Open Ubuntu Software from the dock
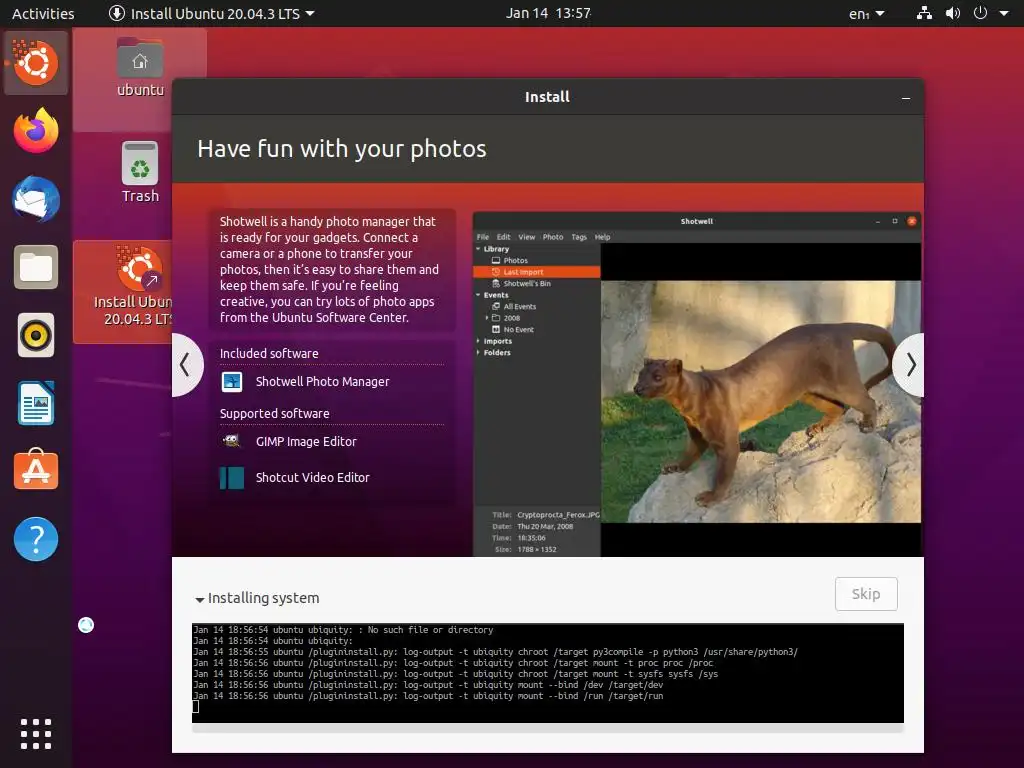 pyautogui.click(x=36, y=470)
